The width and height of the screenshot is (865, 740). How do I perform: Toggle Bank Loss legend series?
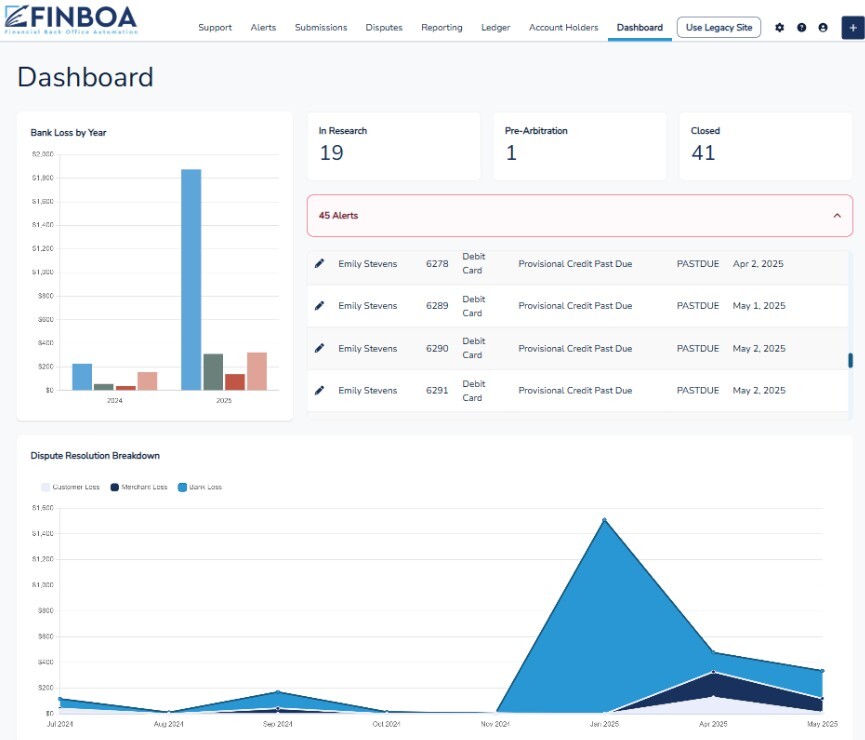[x=200, y=487]
